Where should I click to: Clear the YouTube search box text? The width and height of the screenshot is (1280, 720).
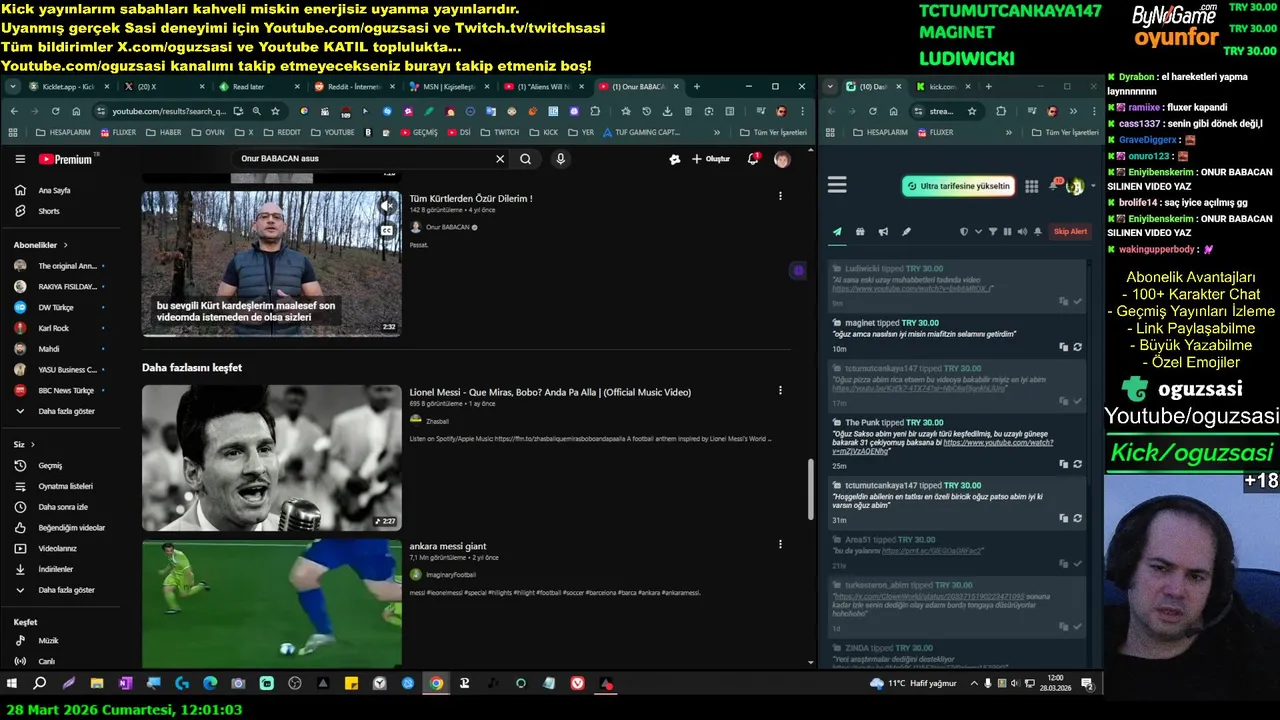coord(500,158)
